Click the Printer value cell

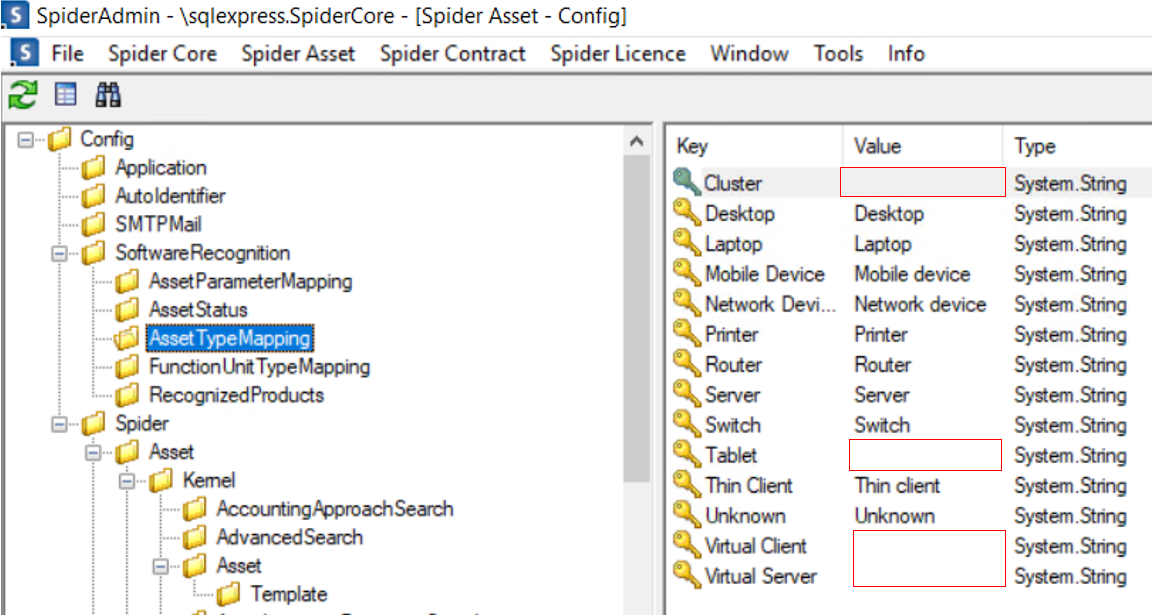pos(881,334)
